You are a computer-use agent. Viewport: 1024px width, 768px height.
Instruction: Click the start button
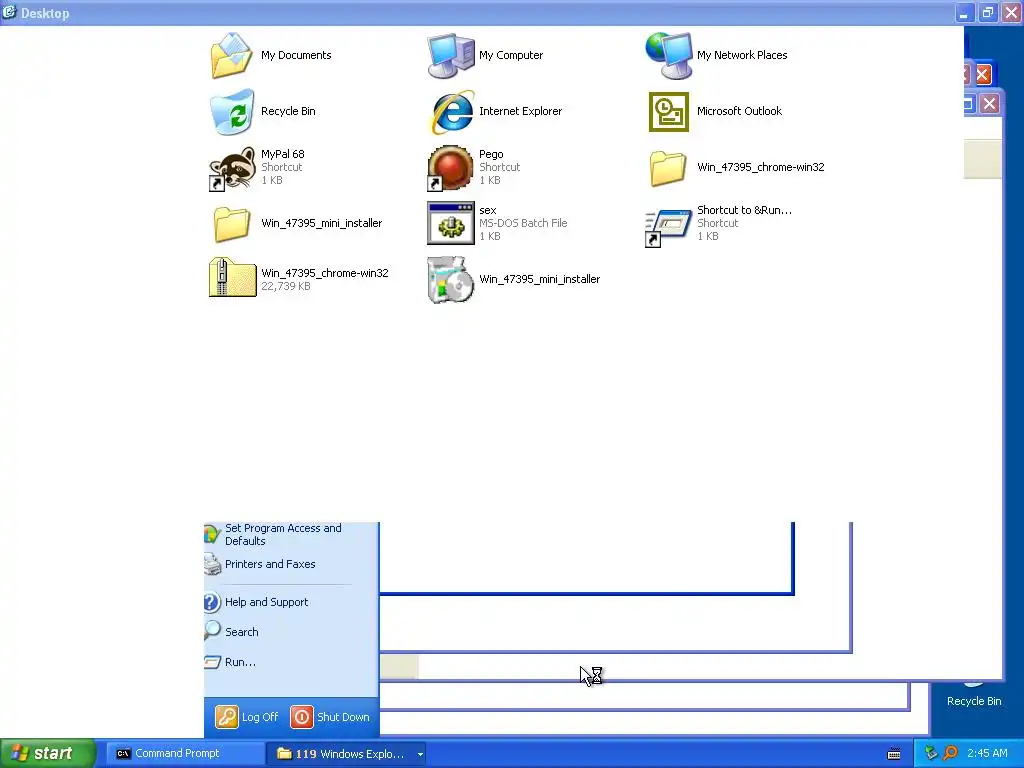tap(48, 754)
